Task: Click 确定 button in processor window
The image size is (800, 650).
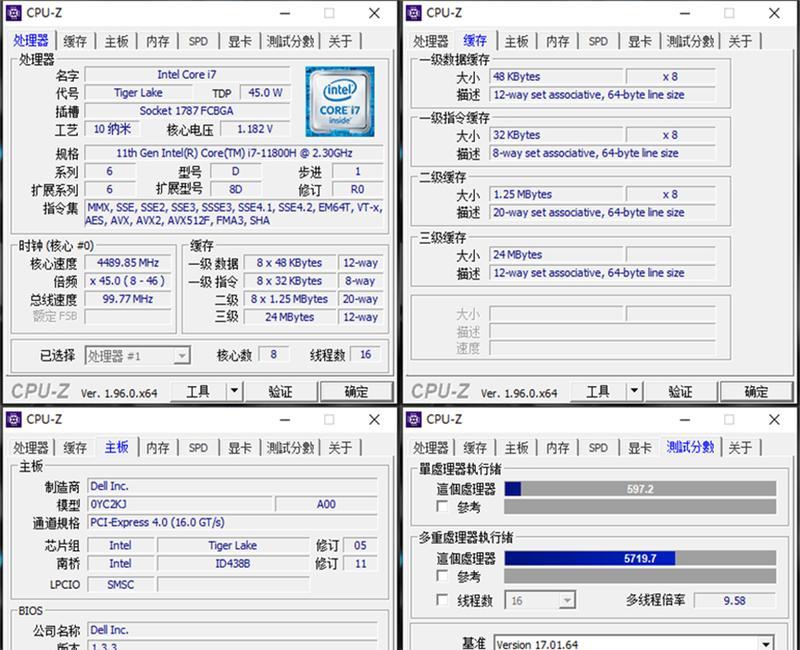Action: coord(356,391)
